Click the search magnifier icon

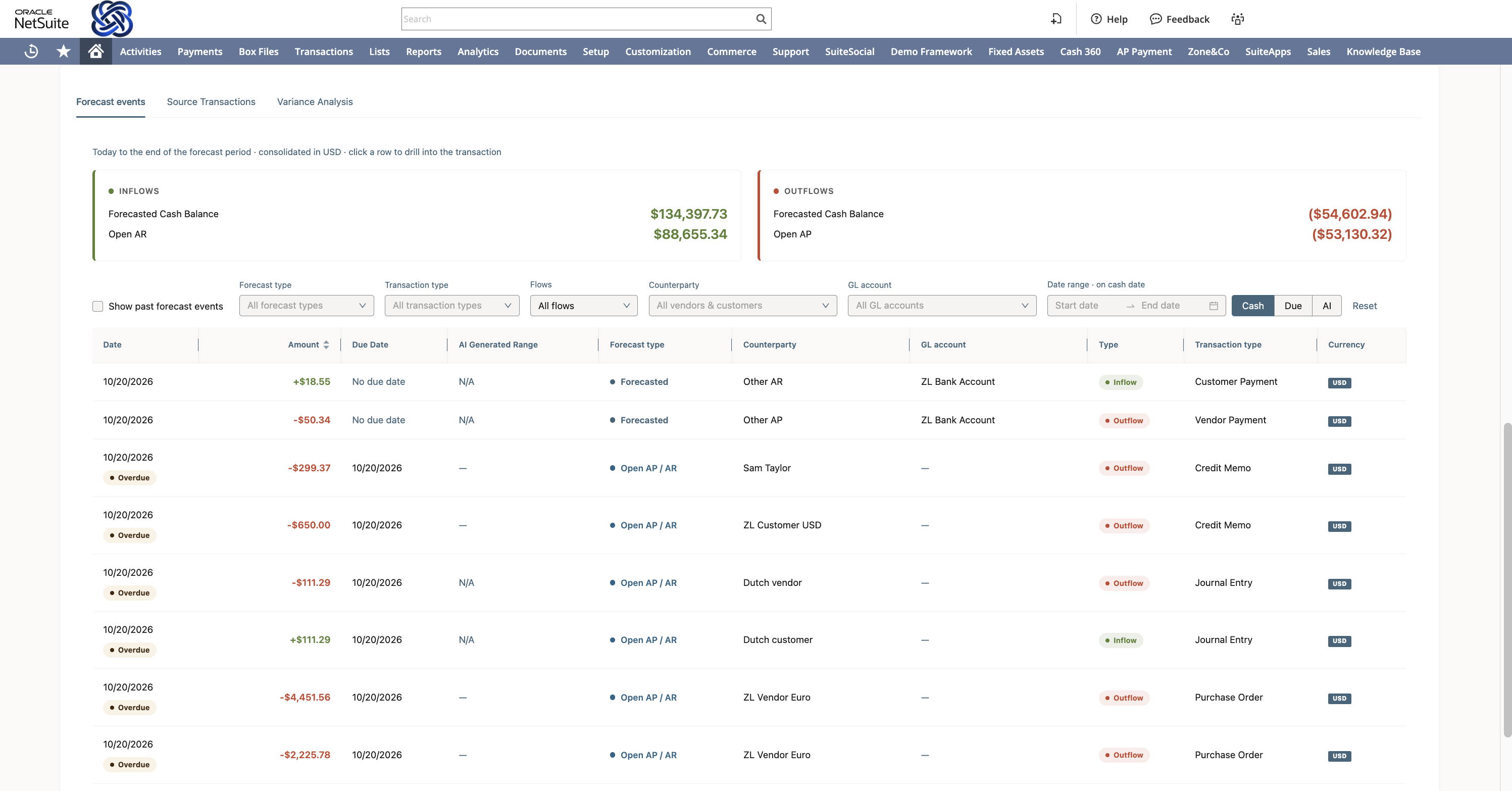[761, 19]
